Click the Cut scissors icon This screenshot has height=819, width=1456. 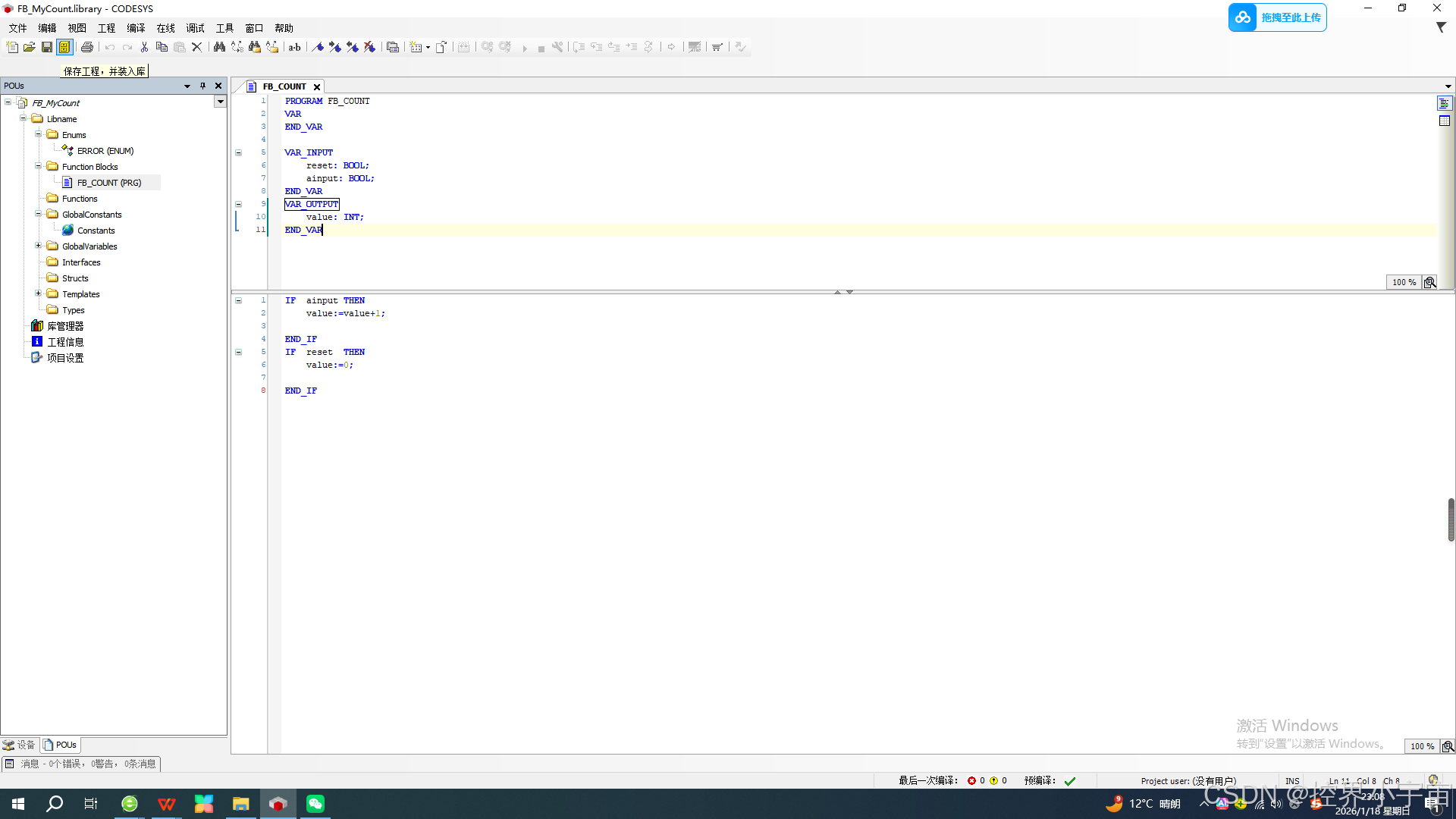tap(144, 47)
